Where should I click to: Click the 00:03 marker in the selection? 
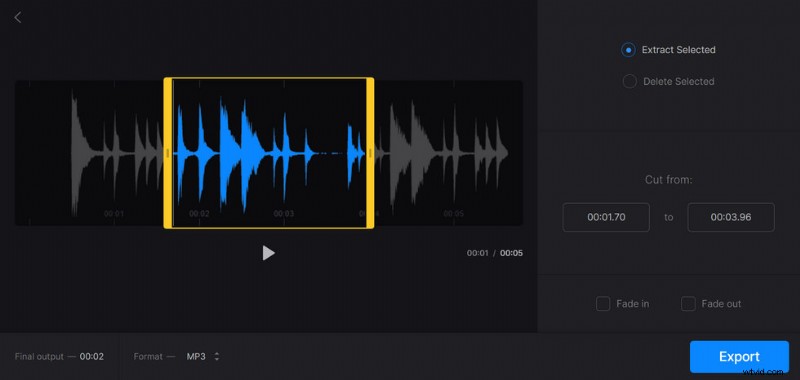tap(284, 214)
